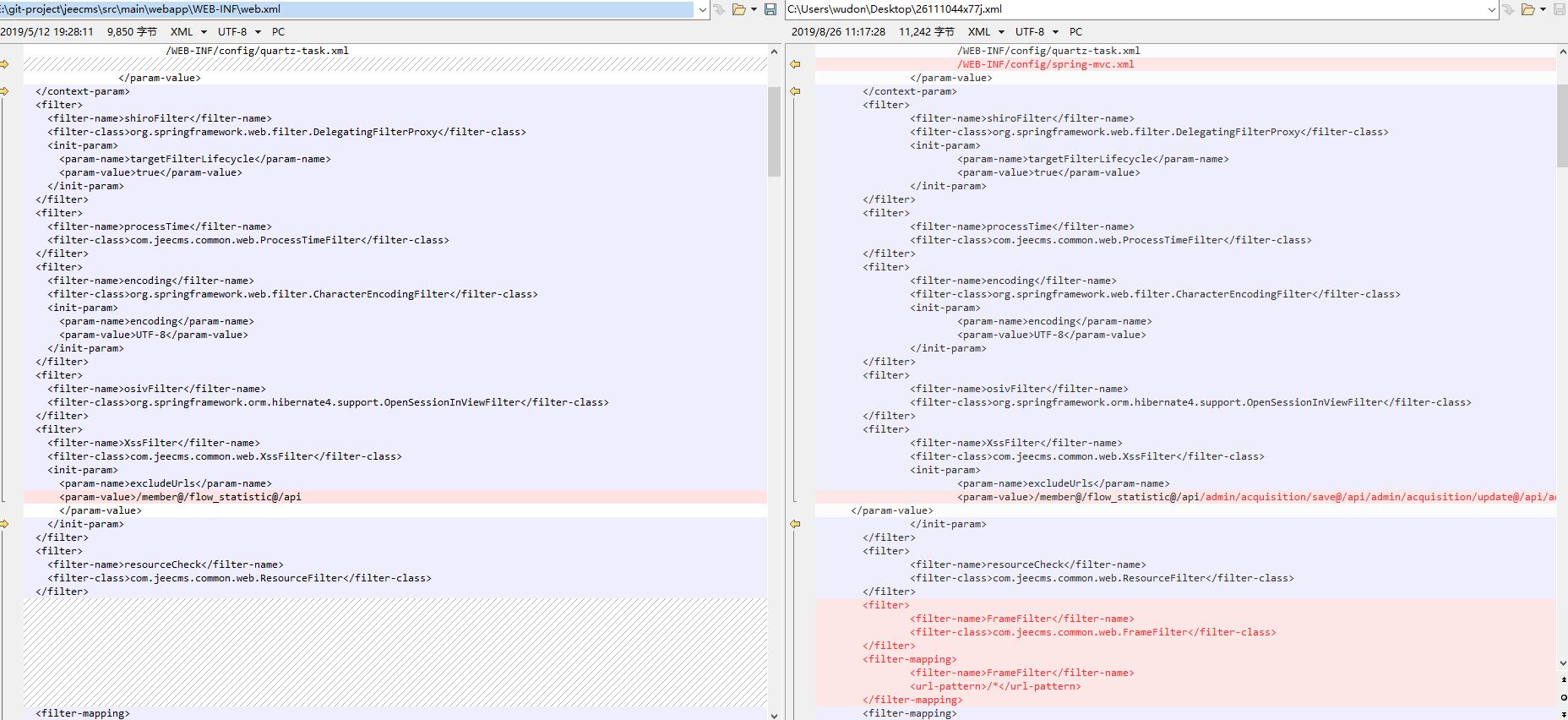Viewport: 1568px width, 720px height.
Task: Click left-pane arrow beside the </context-param> line
Action: pos(4,91)
